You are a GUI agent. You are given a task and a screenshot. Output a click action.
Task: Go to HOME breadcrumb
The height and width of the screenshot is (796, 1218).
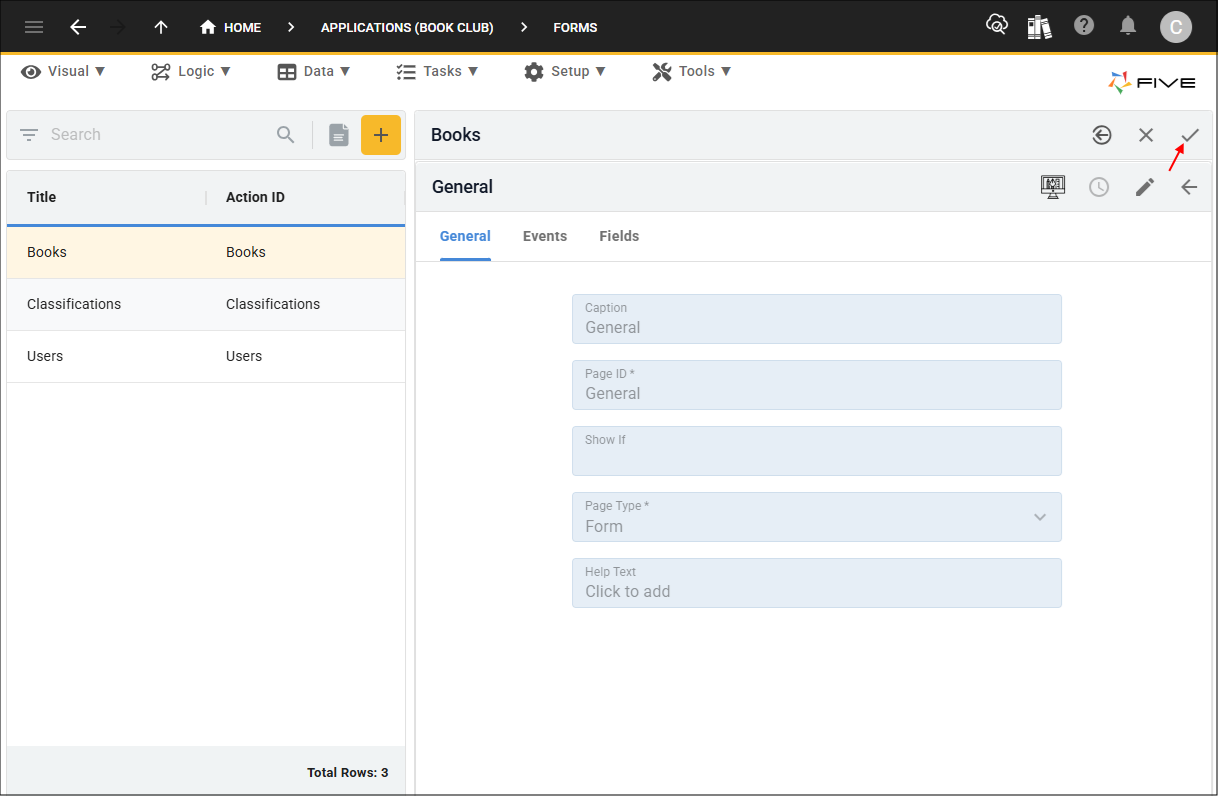click(x=230, y=27)
